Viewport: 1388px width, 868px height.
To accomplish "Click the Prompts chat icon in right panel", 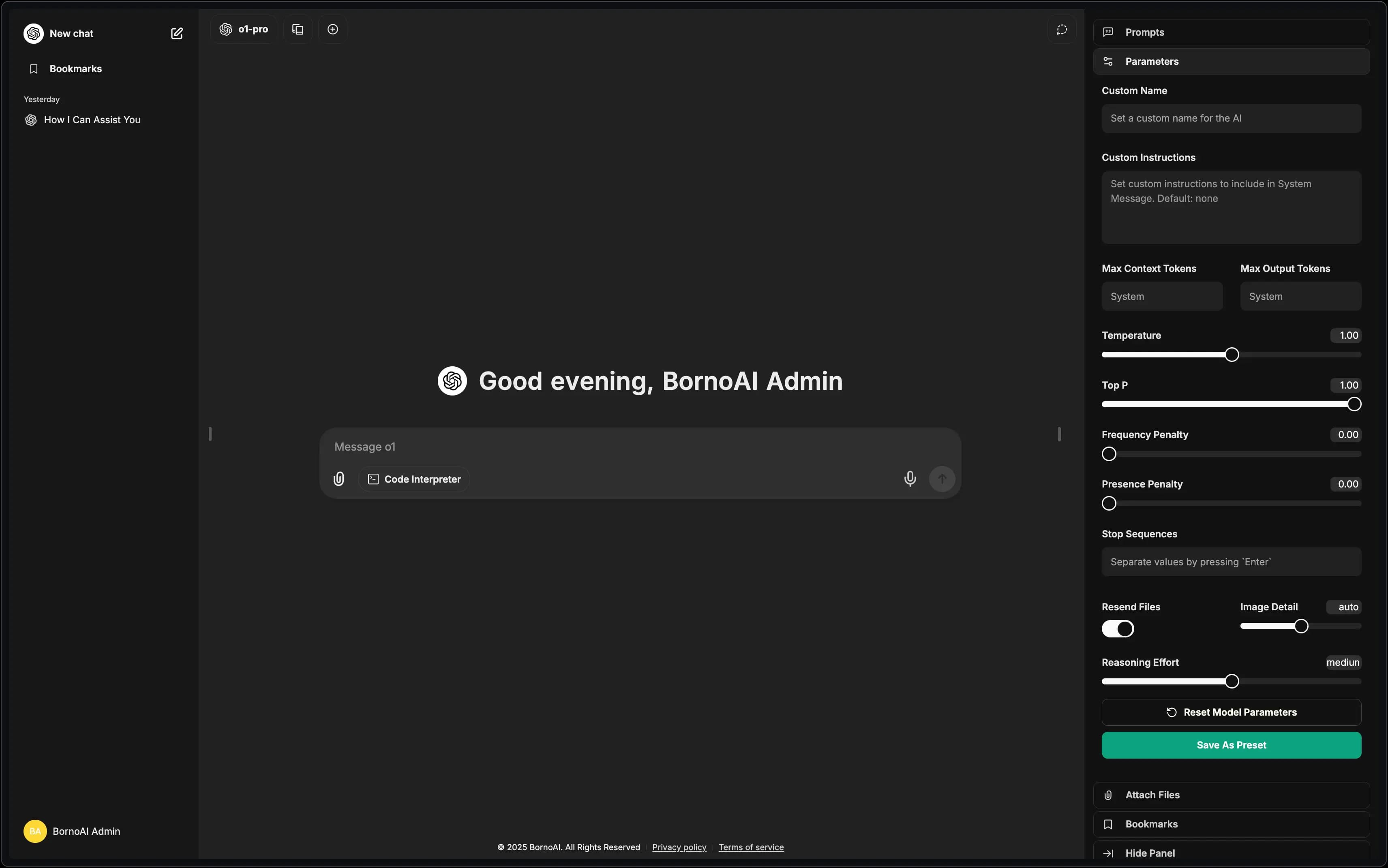I will click(x=1108, y=32).
